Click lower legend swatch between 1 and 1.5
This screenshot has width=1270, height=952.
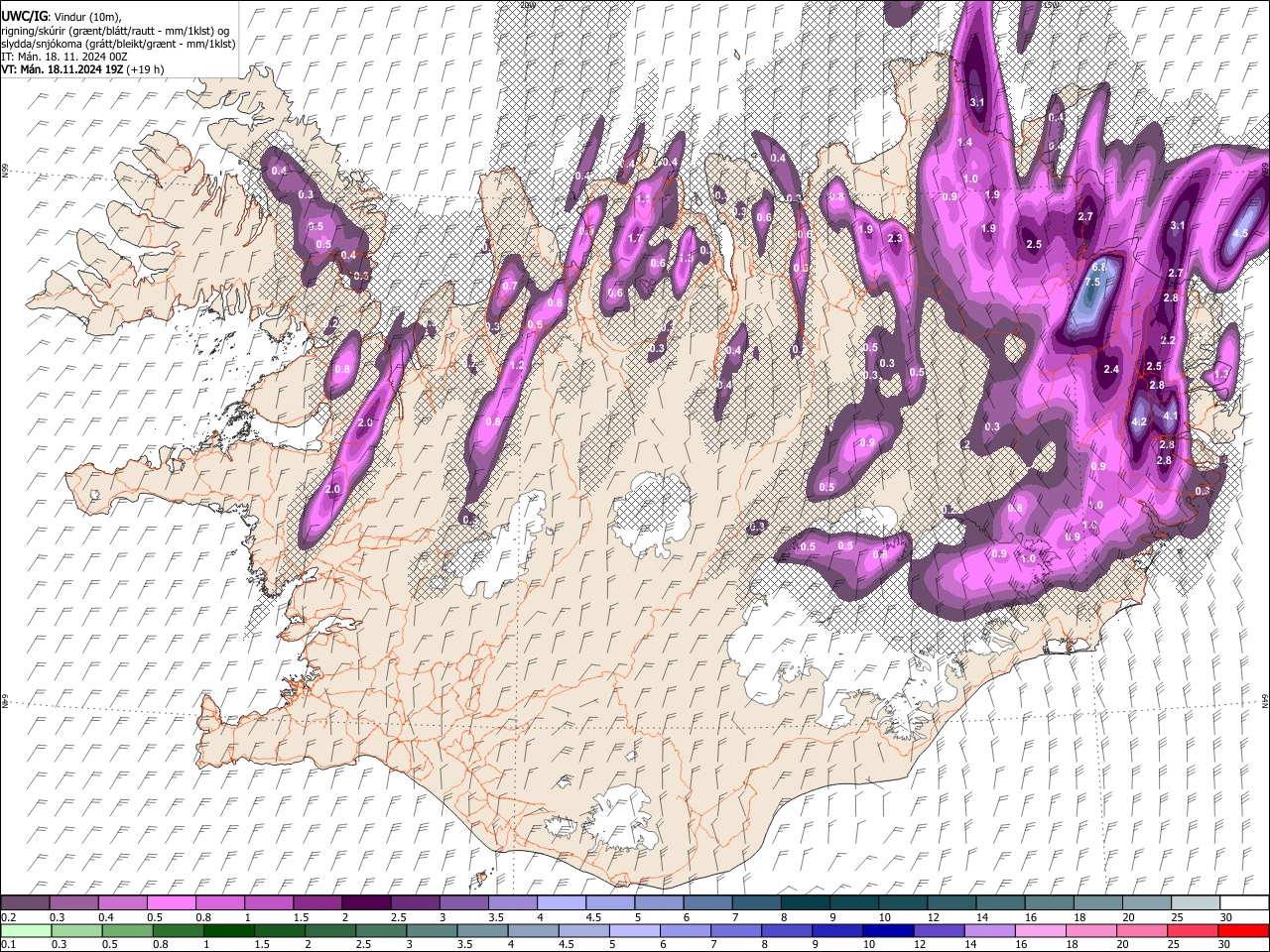tap(229, 930)
